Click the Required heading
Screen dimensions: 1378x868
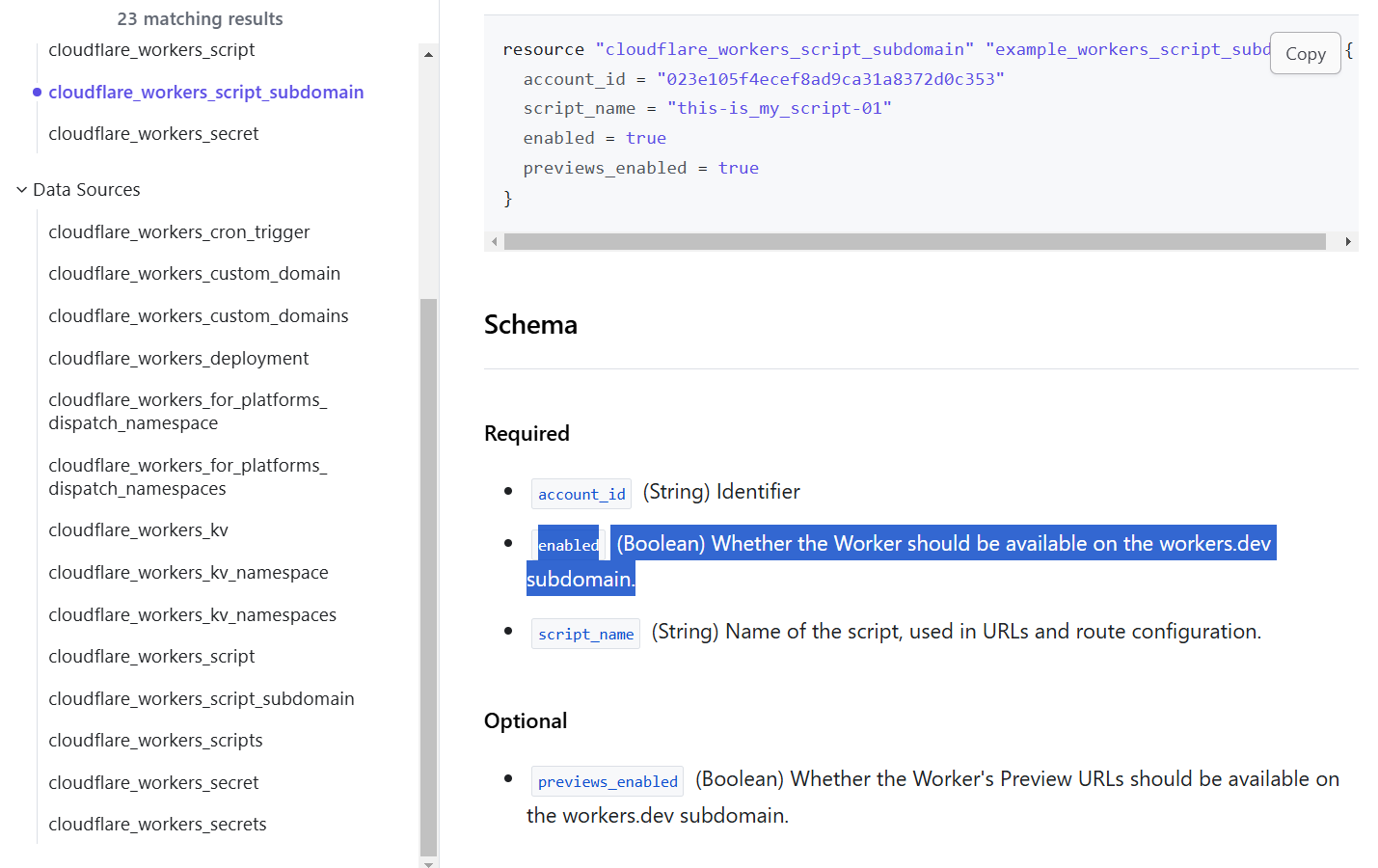(527, 434)
